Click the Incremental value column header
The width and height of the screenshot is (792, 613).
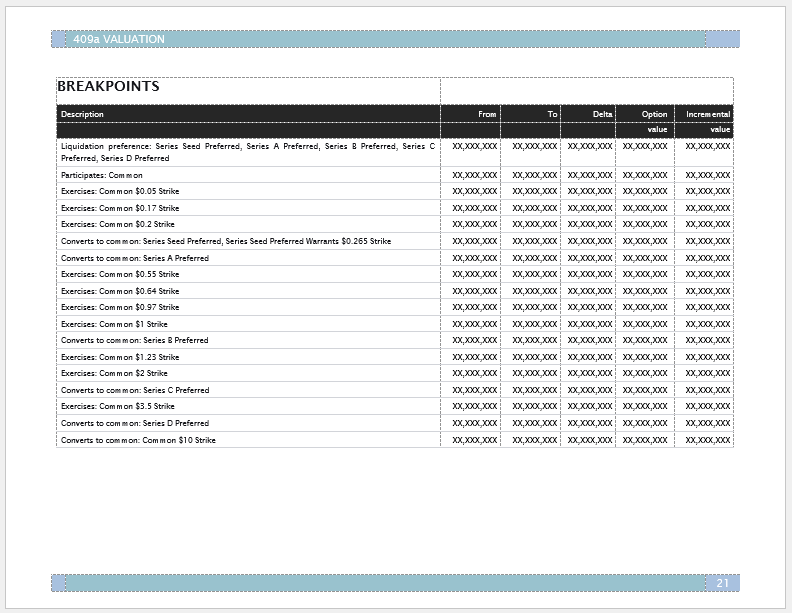[708, 121]
